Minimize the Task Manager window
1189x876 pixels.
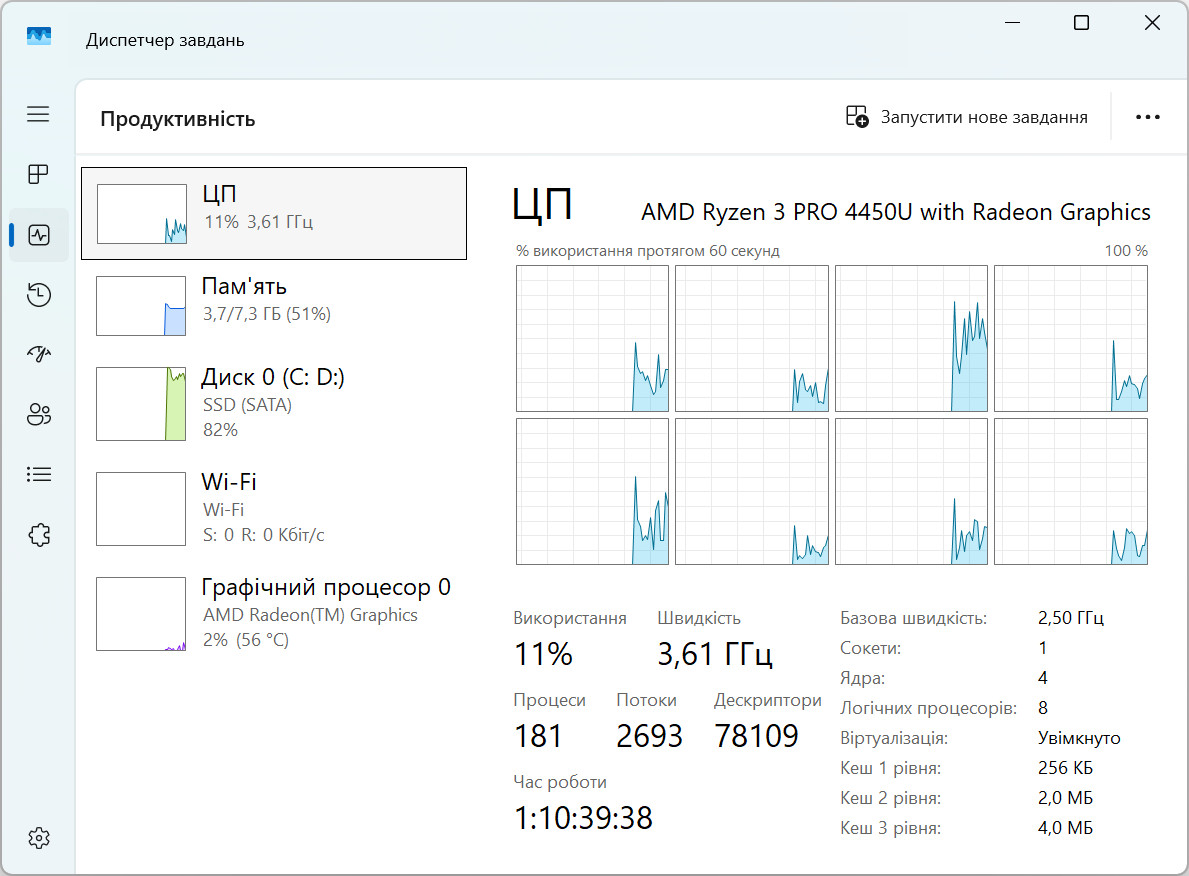(x=1012, y=23)
